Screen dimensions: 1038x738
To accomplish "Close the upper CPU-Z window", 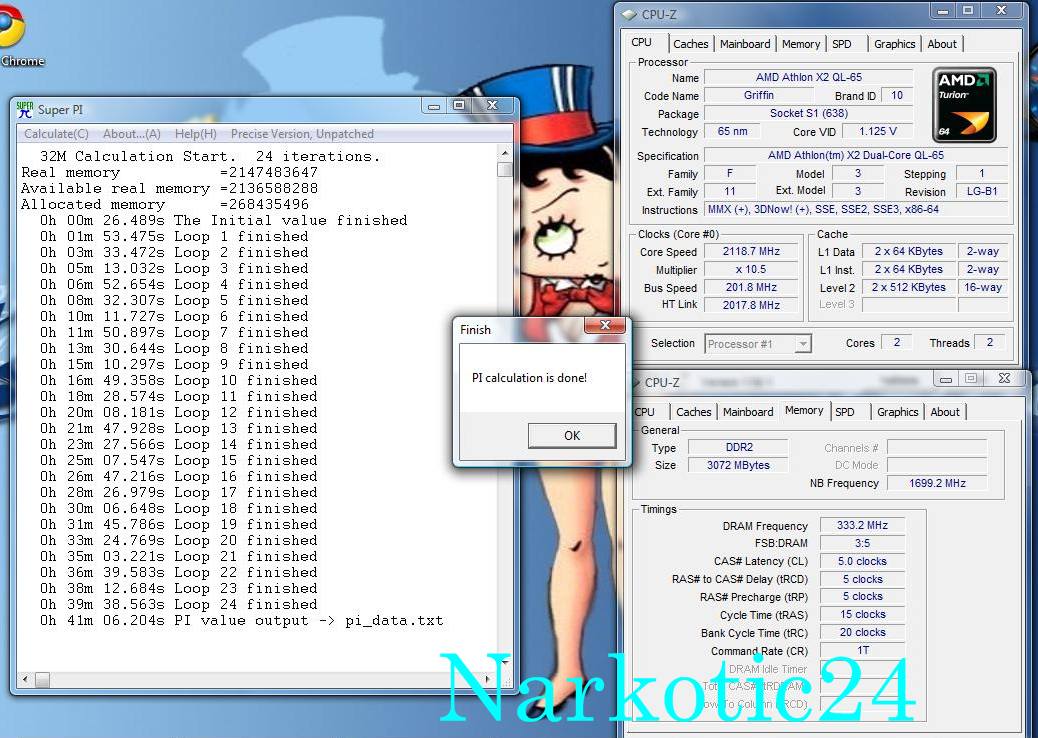I will (1002, 11).
